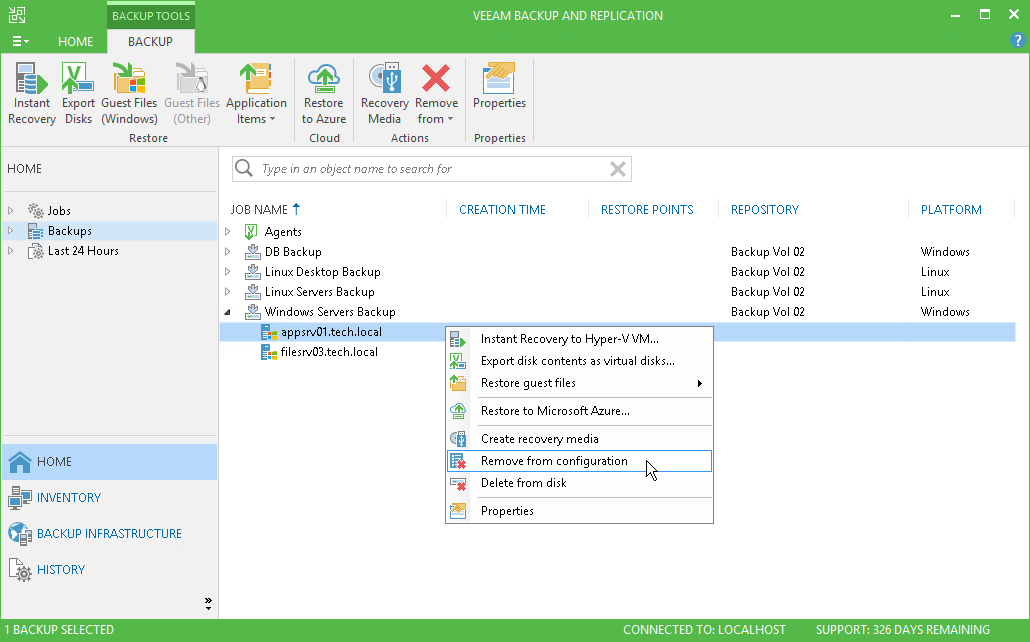Expand the Last 24 Hours node
Viewport: 1030px width, 642px height.
pos(11,250)
